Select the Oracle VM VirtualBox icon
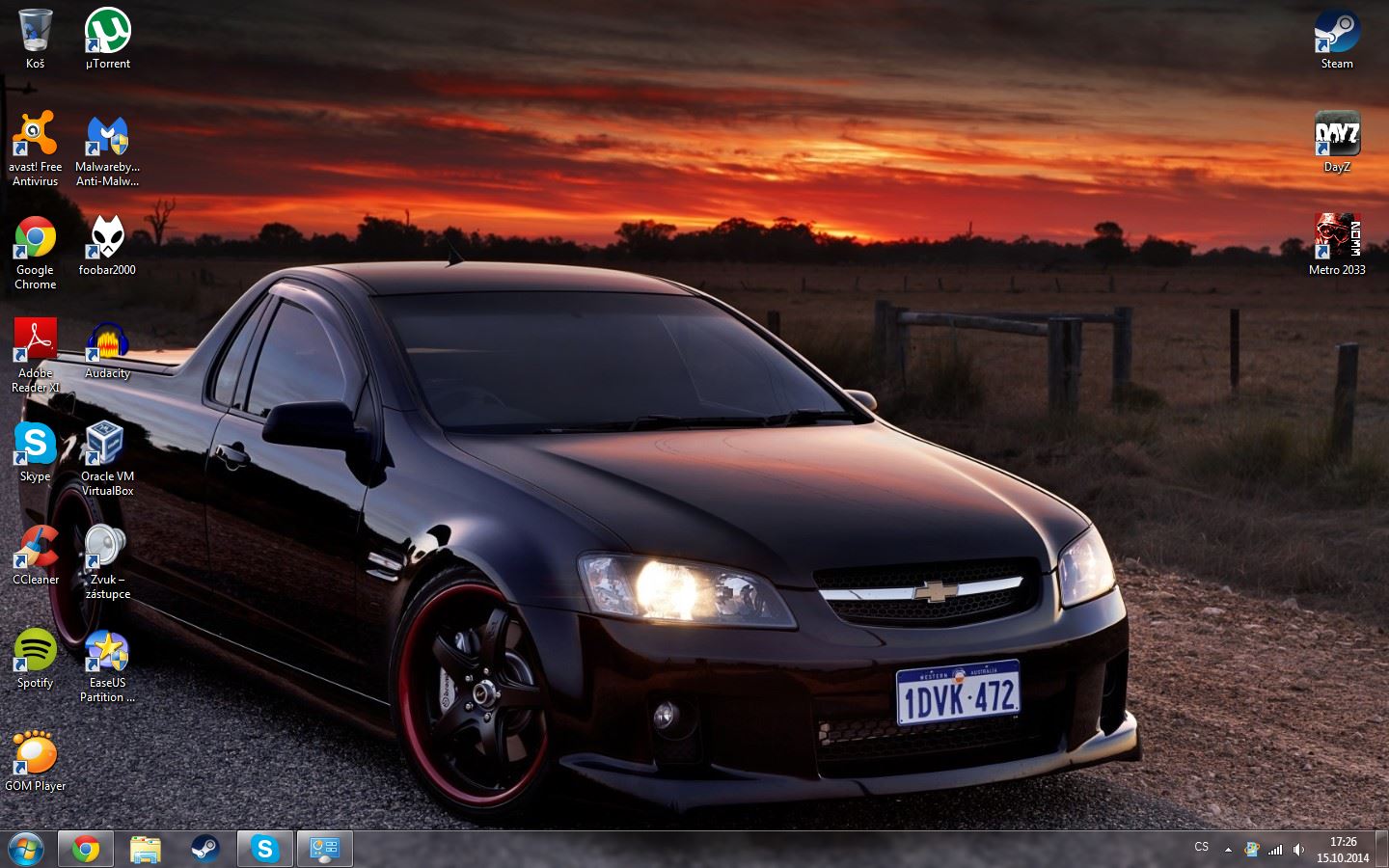Viewport: 1389px width, 868px height. [107, 445]
